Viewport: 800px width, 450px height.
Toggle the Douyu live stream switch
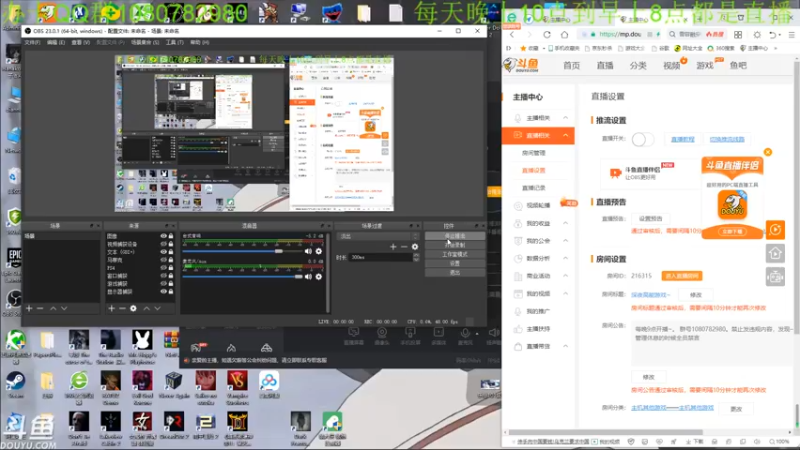pyautogui.click(x=642, y=139)
